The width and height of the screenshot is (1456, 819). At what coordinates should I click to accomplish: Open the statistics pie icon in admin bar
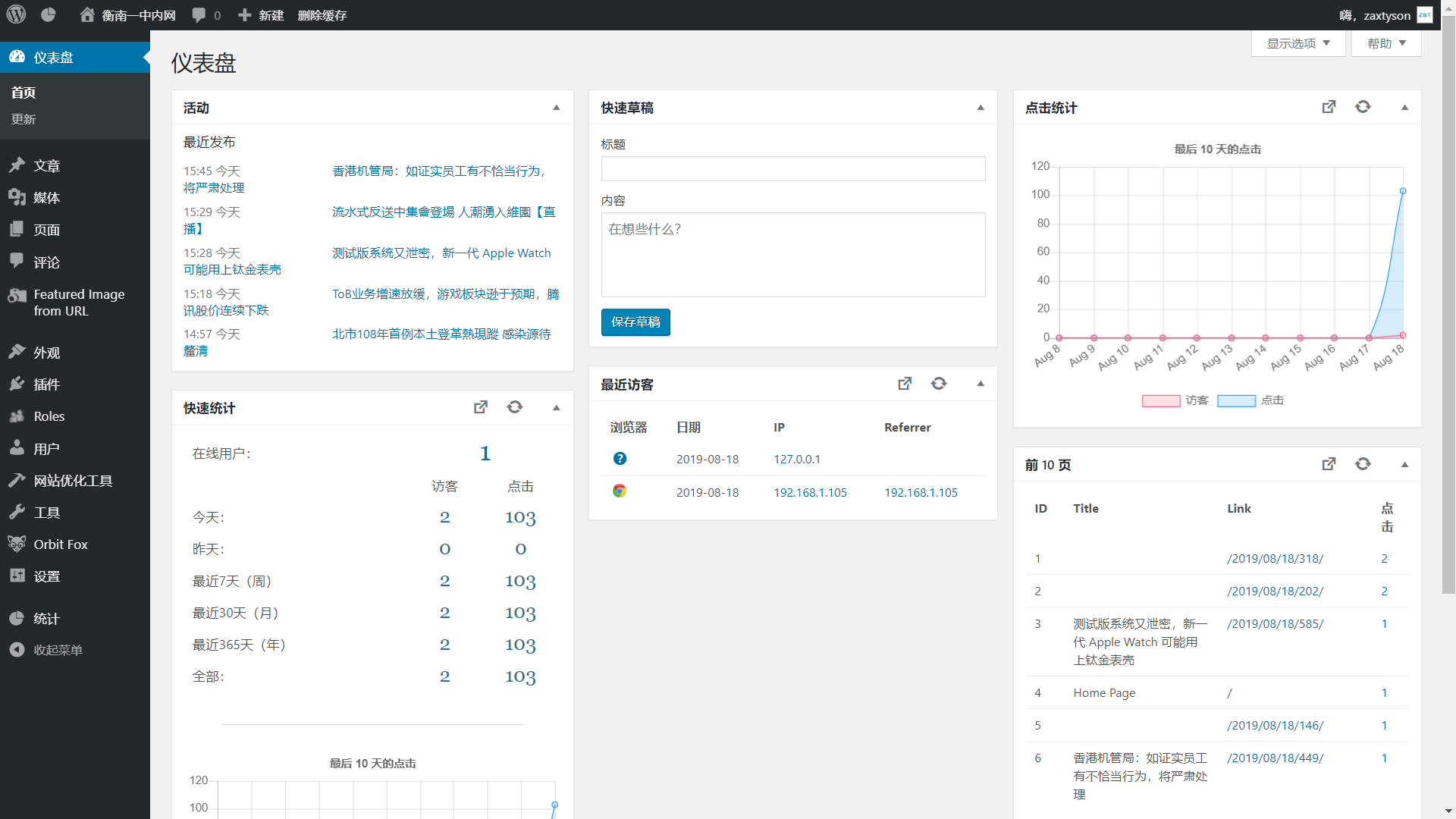point(48,14)
